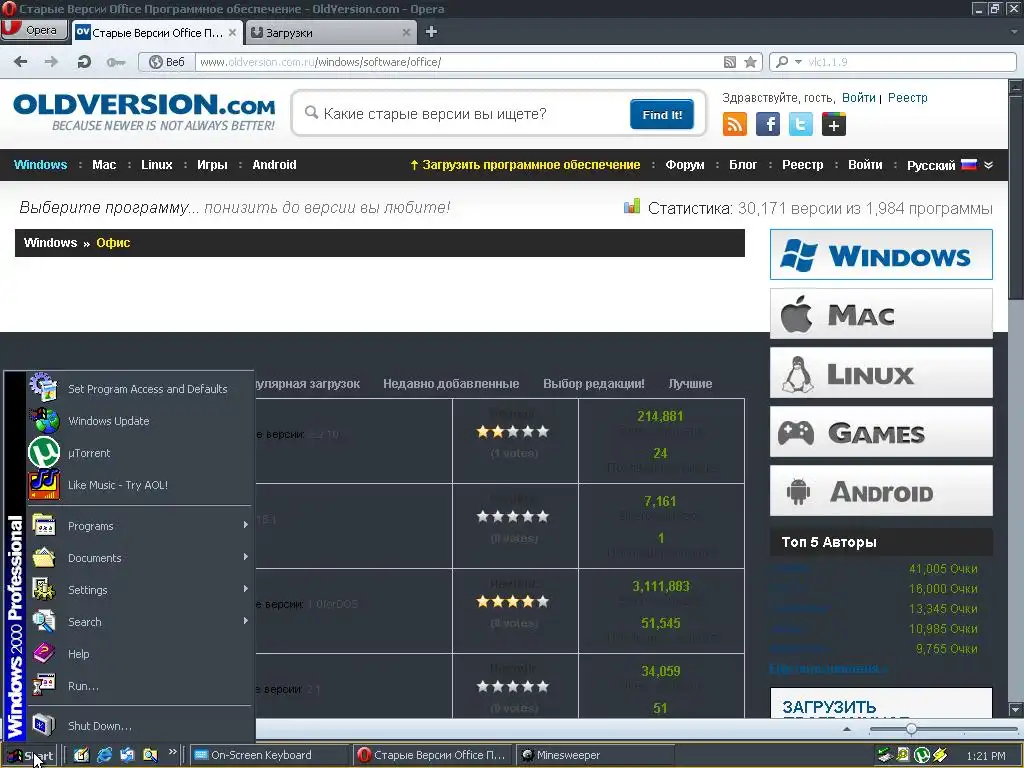Image resolution: width=1024 pixels, height=768 pixels.
Task: Expand quick launch overflow chevron
Action: [x=172, y=752]
